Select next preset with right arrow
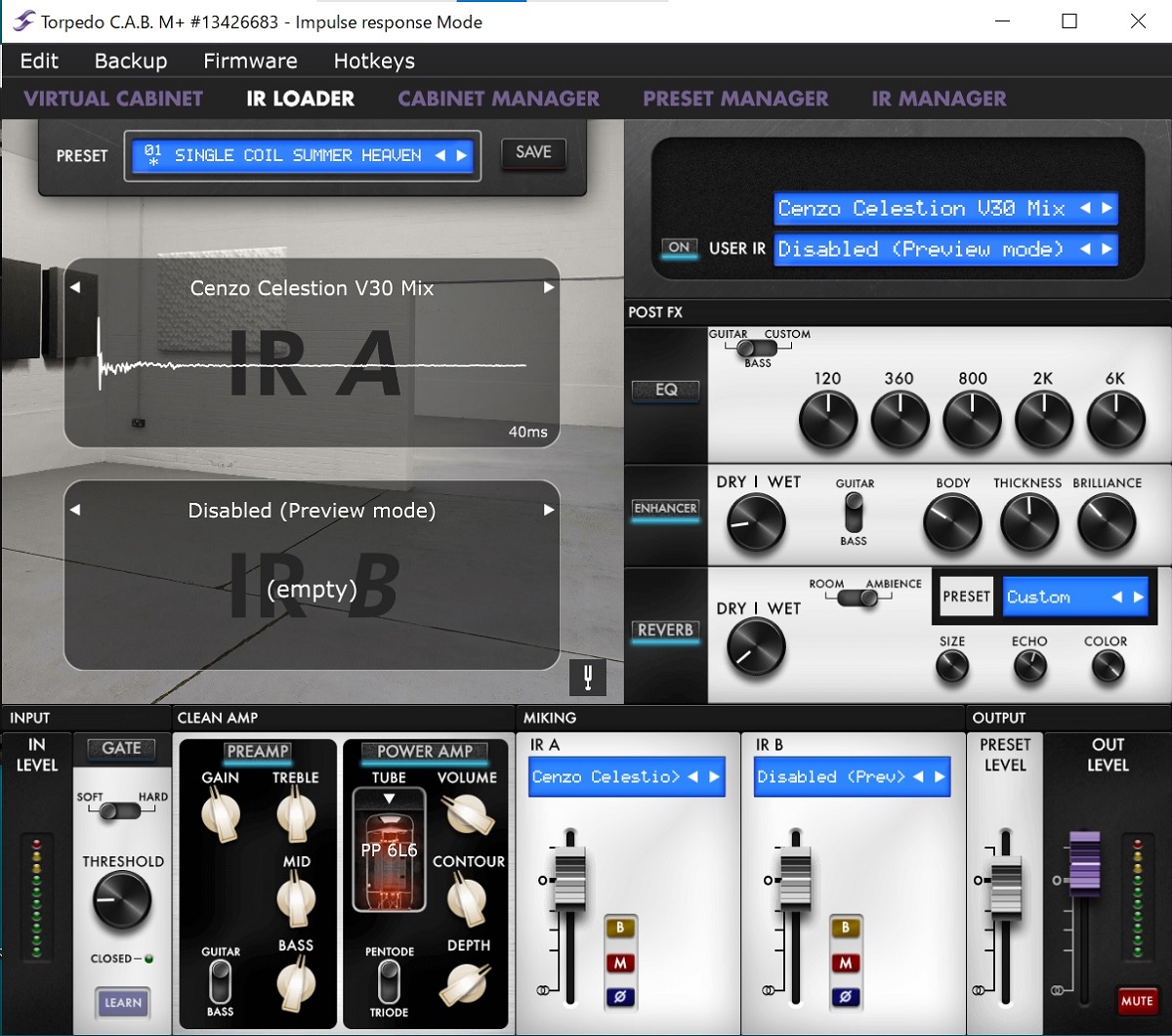Viewport: 1172px width, 1036px height. pos(462,155)
